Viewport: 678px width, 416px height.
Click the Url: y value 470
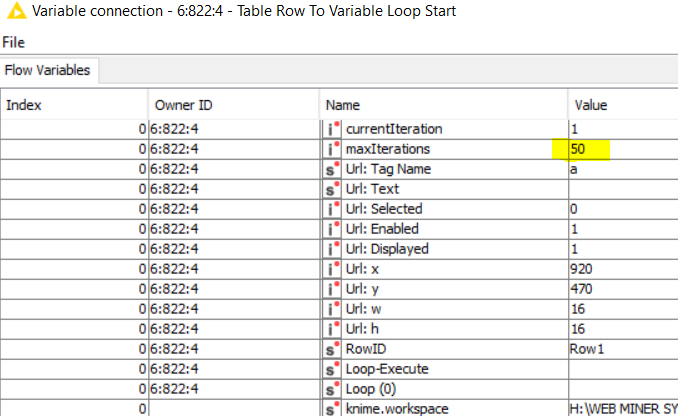581,289
